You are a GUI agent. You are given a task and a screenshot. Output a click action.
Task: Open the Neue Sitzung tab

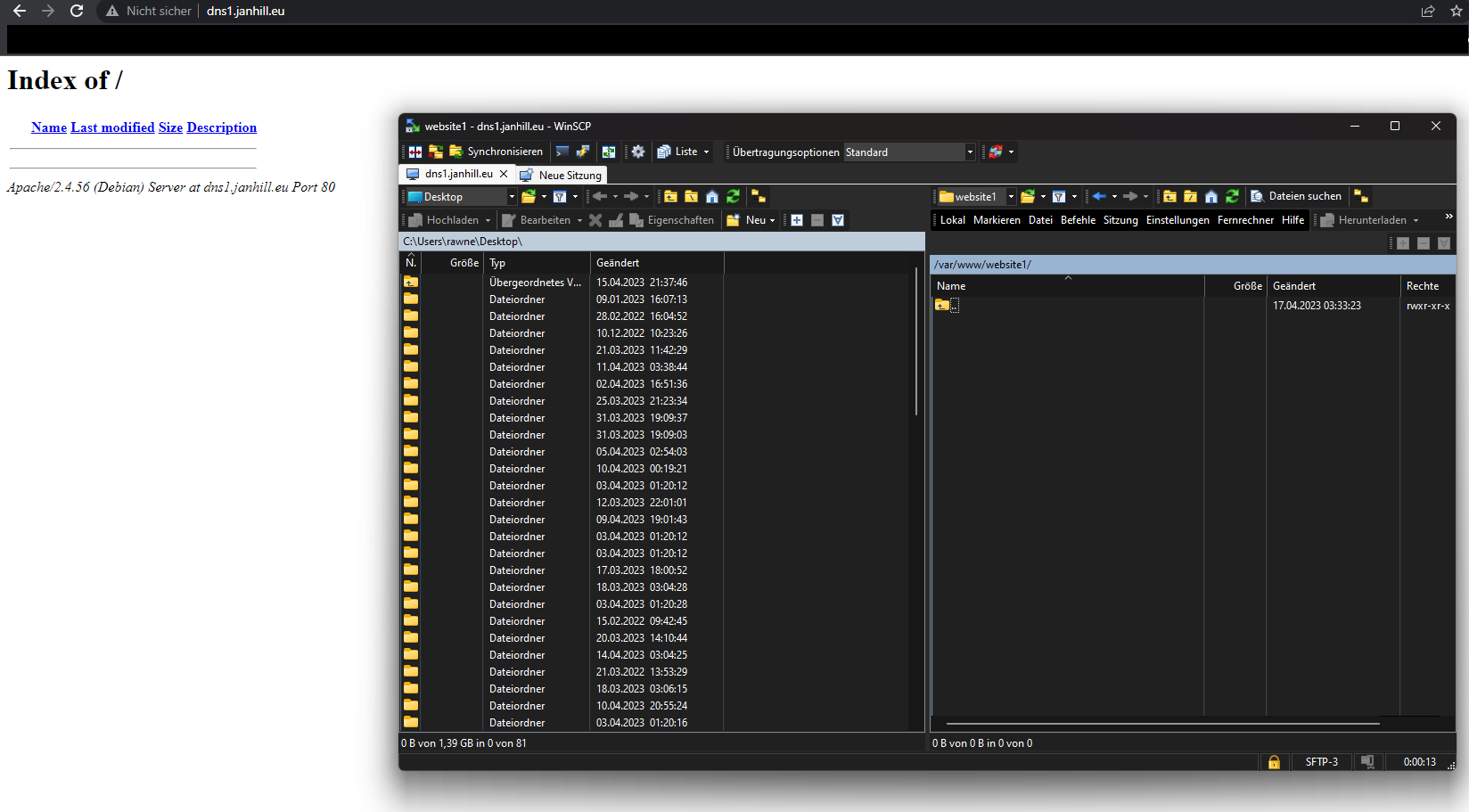pyautogui.click(x=562, y=175)
